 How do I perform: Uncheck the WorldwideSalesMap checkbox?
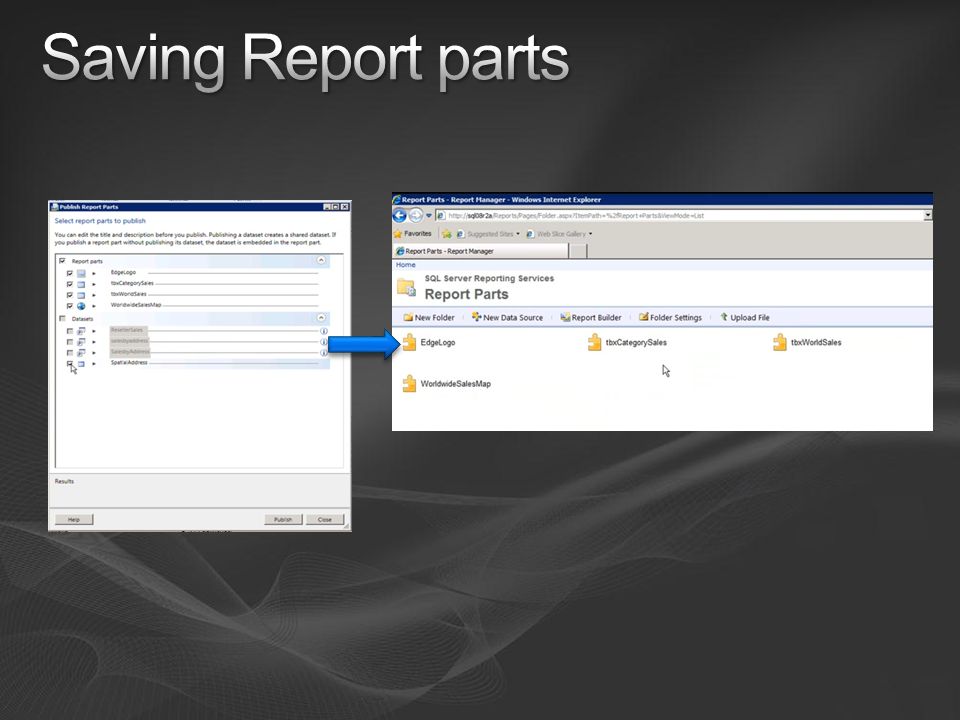pyautogui.click(x=70, y=306)
